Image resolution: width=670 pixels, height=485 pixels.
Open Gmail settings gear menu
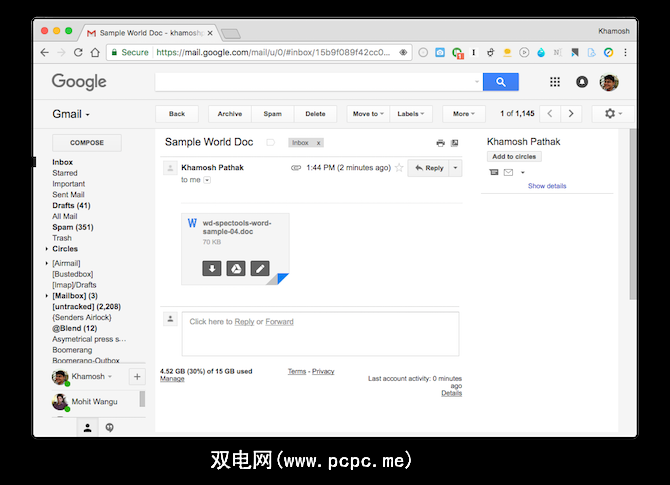613,114
